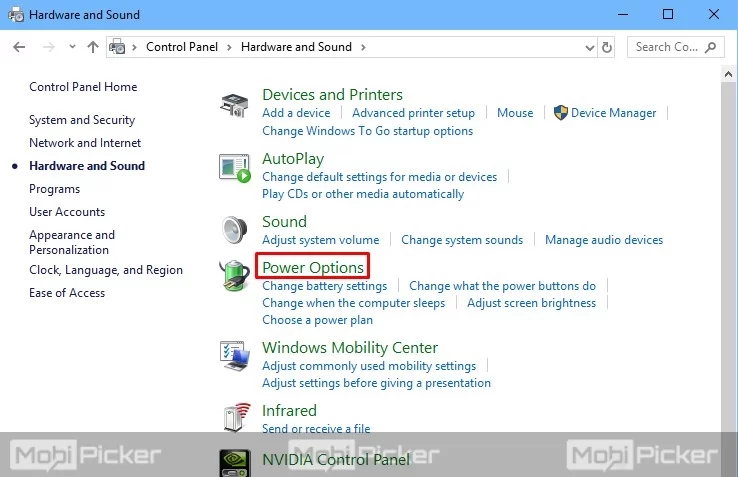Open Programs category in left sidebar

coord(54,189)
